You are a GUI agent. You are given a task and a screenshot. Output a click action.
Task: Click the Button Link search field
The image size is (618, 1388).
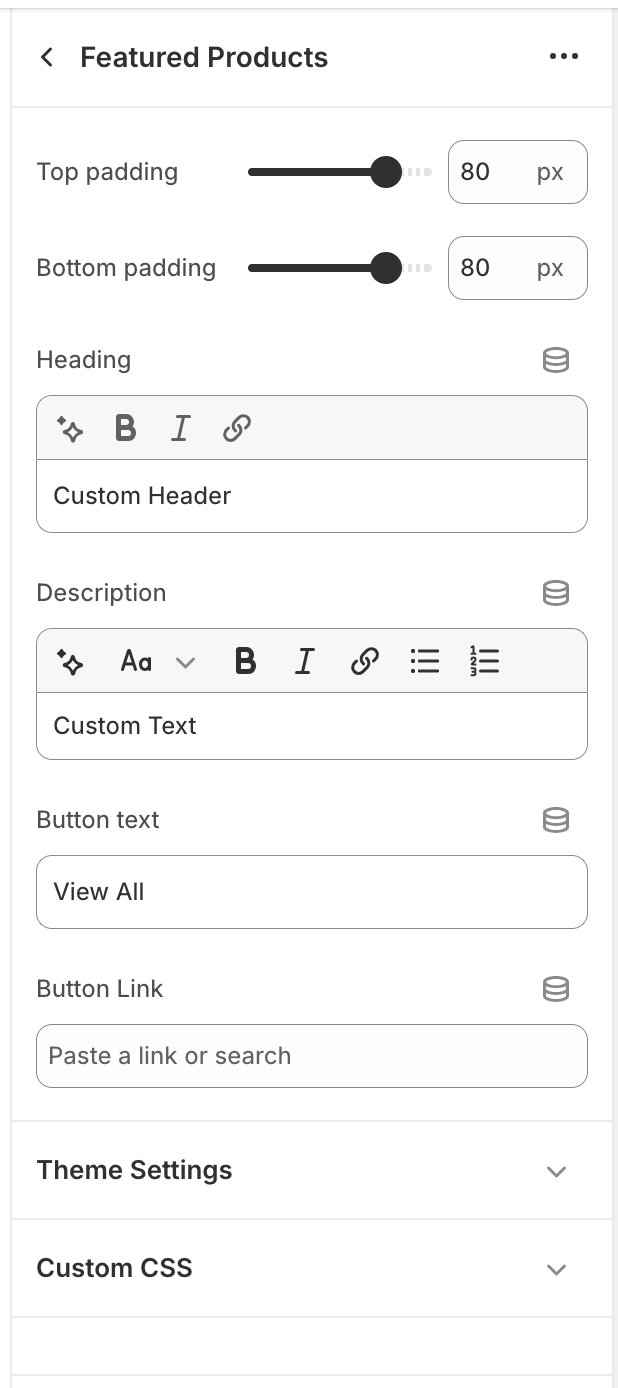[x=312, y=1056]
